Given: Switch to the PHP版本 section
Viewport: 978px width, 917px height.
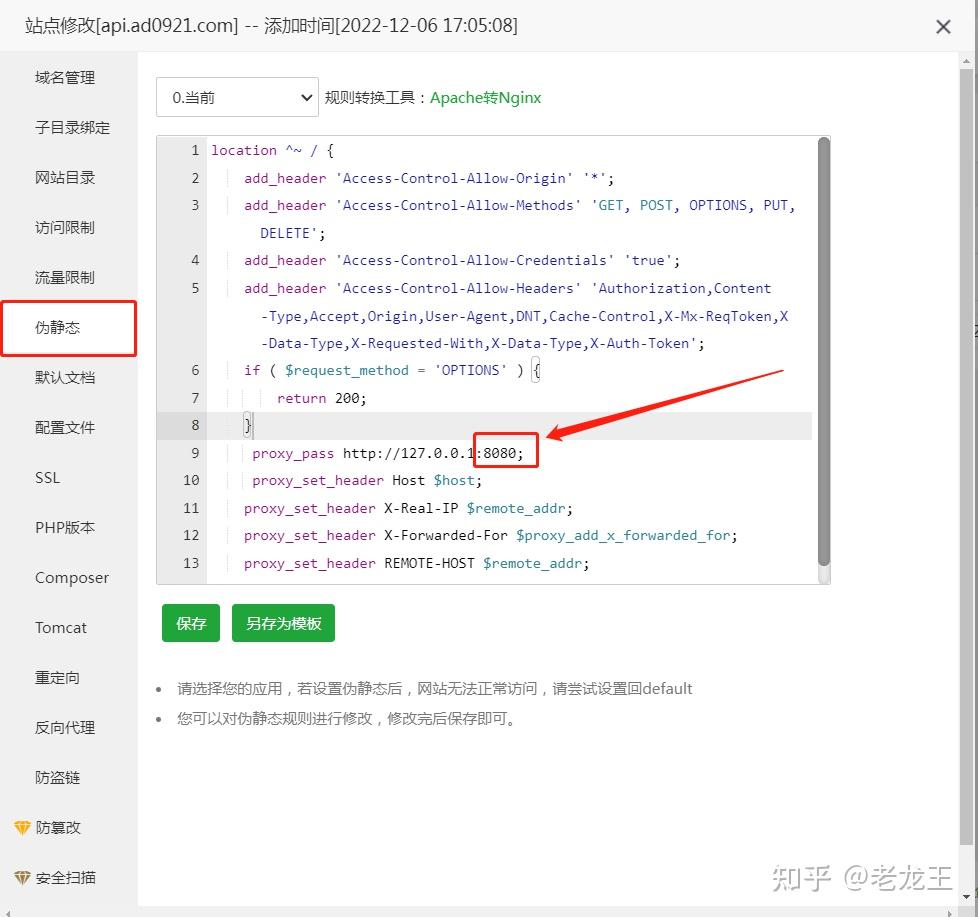Looking at the screenshot, I should (x=62, y=527).
